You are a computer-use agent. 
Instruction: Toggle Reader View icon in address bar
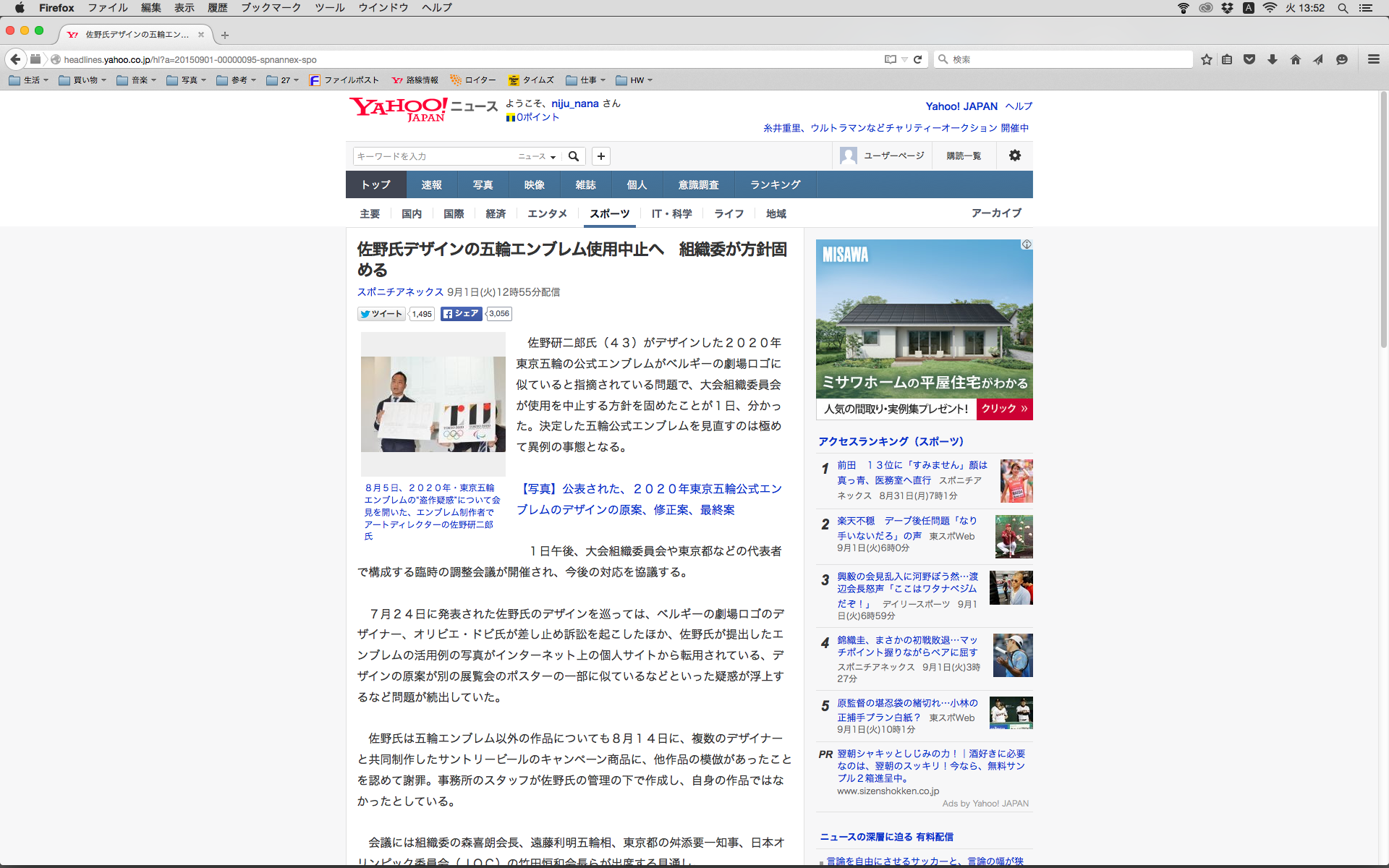coord(891,59)
